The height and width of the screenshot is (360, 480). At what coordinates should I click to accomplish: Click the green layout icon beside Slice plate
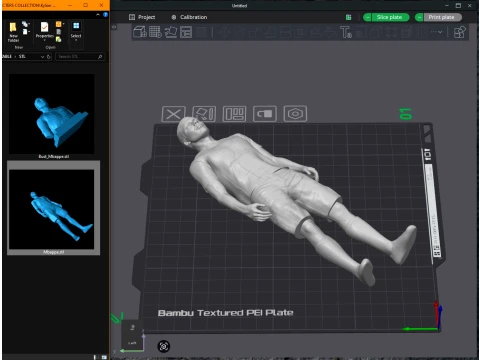pos(349,17)
